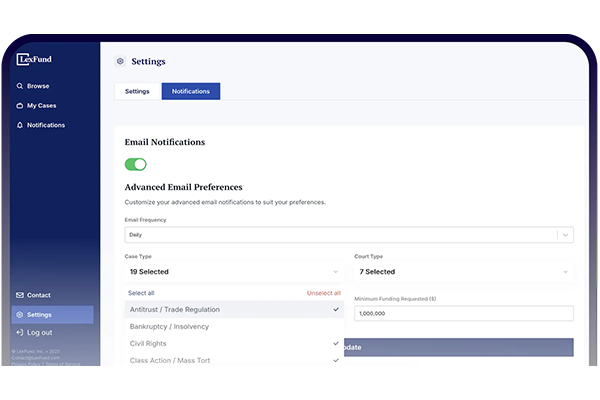
Task: Switch to the Settings tab
Action: 137,91
